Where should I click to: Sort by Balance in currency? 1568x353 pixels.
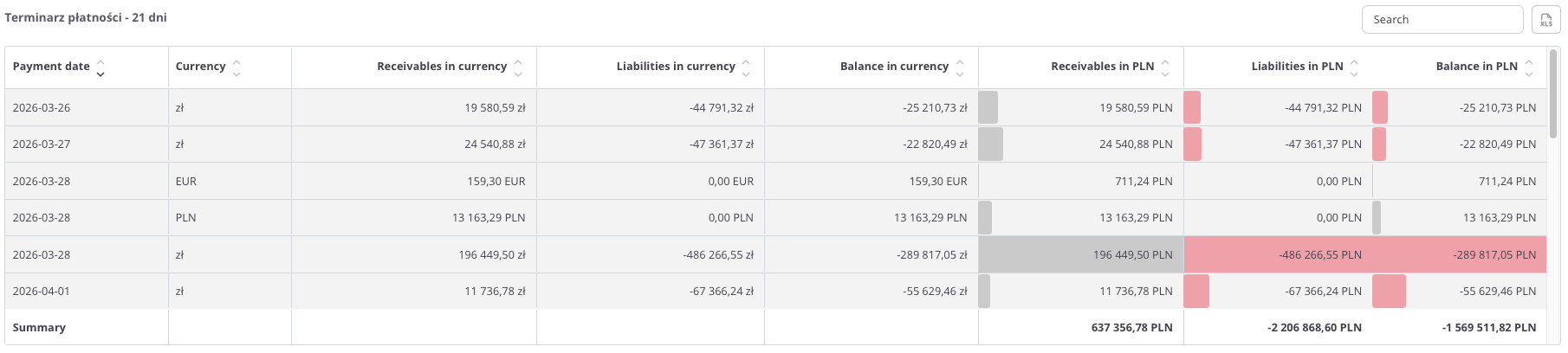[x=960, y=67]
